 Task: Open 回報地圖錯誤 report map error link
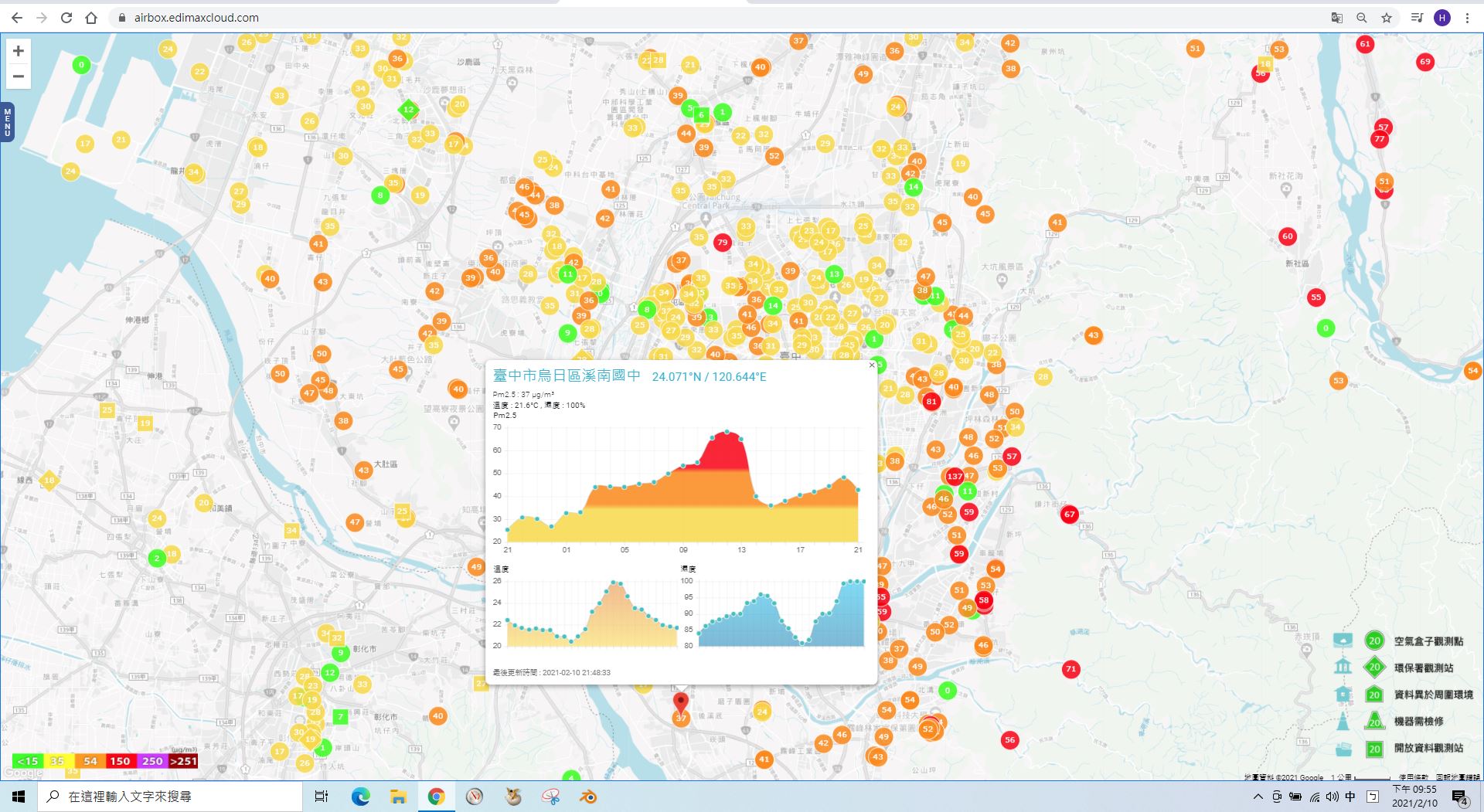pyautogui.click(x=1458, y=777)
